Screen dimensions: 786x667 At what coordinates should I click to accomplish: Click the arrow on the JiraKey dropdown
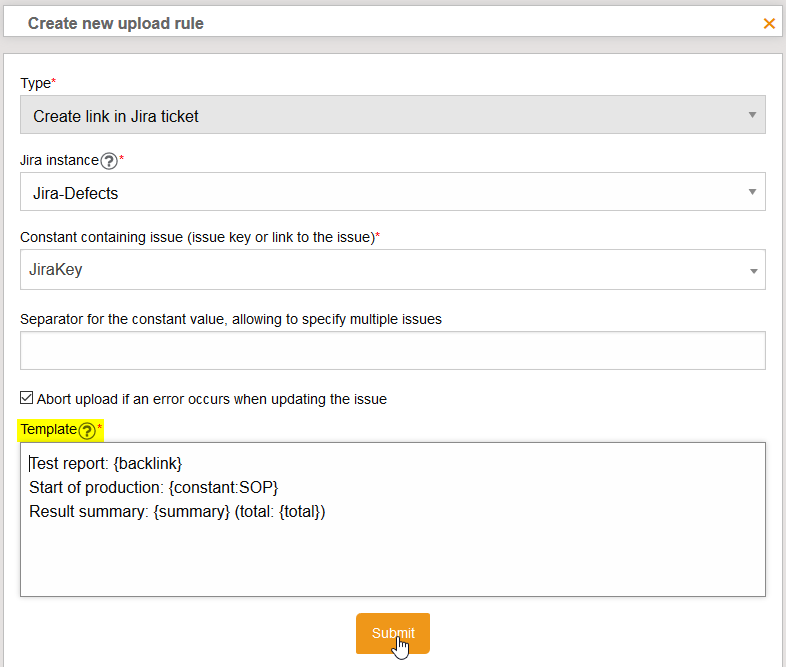[752, 271]
